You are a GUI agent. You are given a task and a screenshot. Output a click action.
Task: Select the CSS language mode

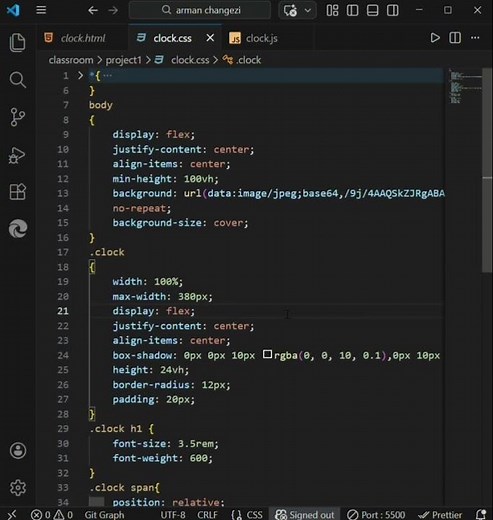(247, 515)
